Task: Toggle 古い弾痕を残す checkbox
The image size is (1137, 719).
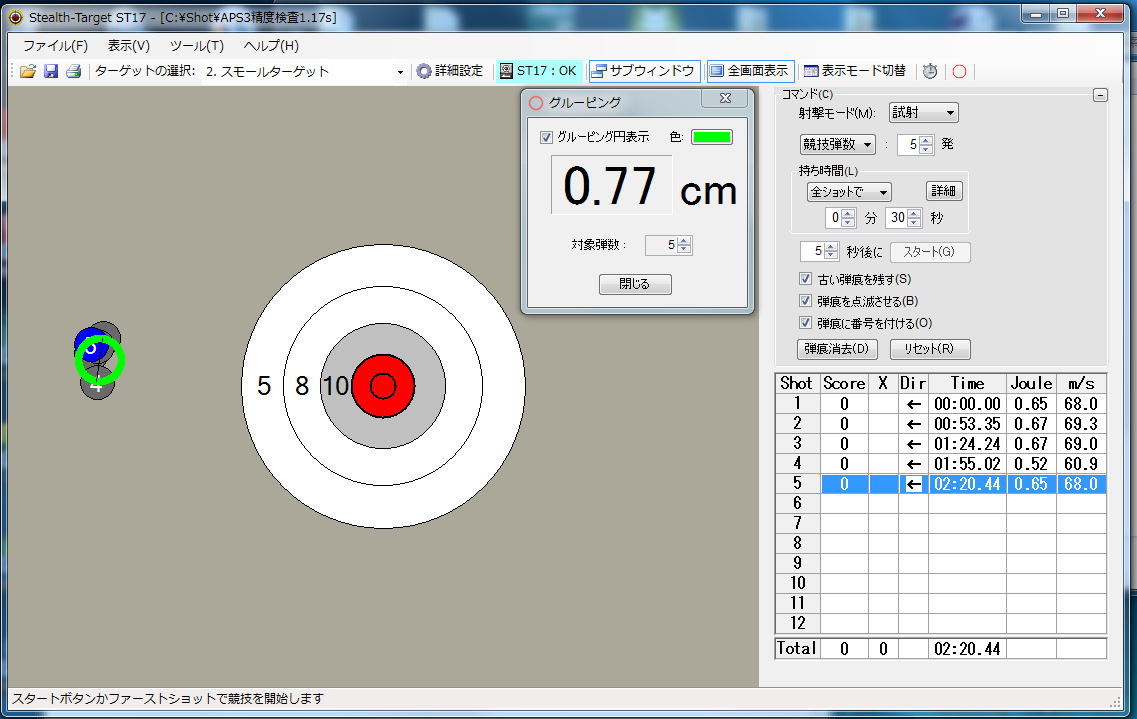Action: coord(806,279)
